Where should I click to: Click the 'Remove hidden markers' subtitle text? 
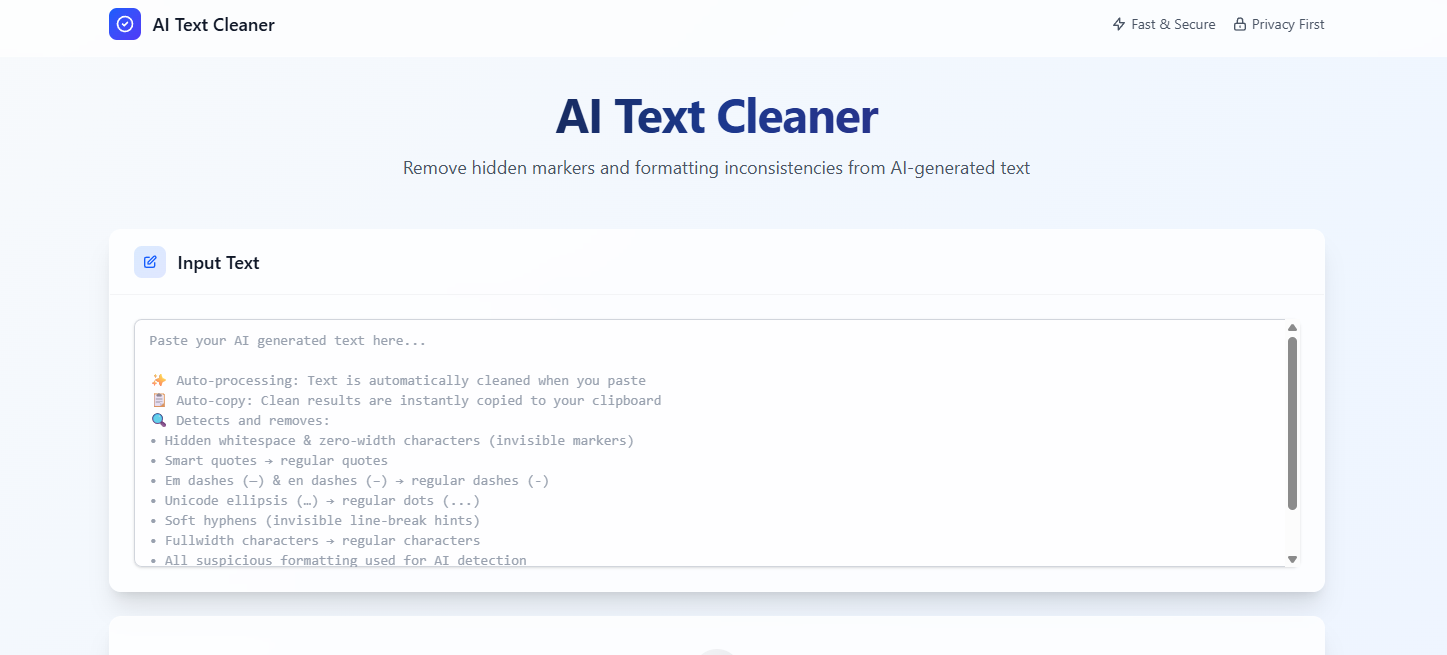[x=717, y=168]
